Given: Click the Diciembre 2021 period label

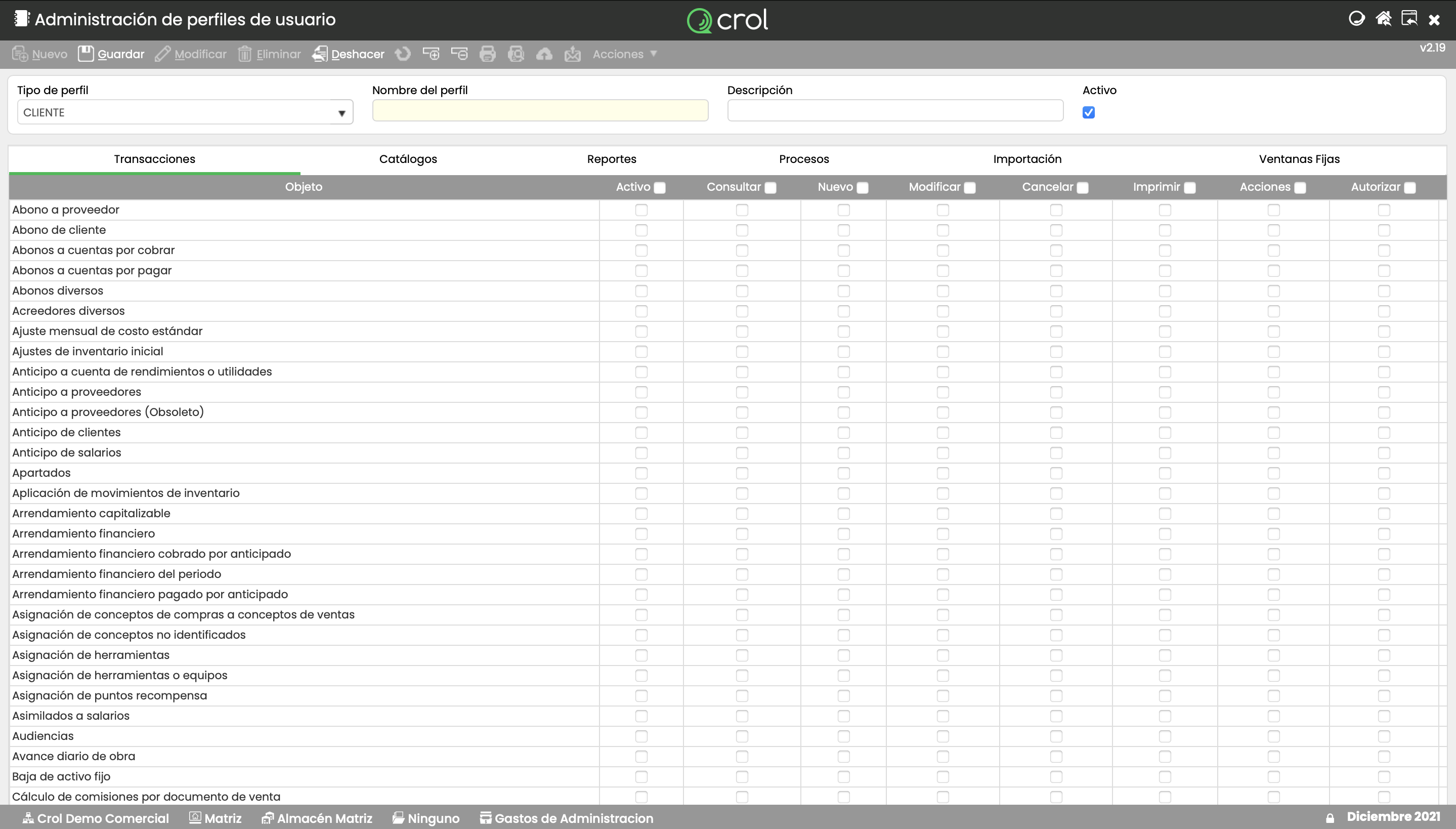Looking at the screenshot, I should pos(1393,816).
